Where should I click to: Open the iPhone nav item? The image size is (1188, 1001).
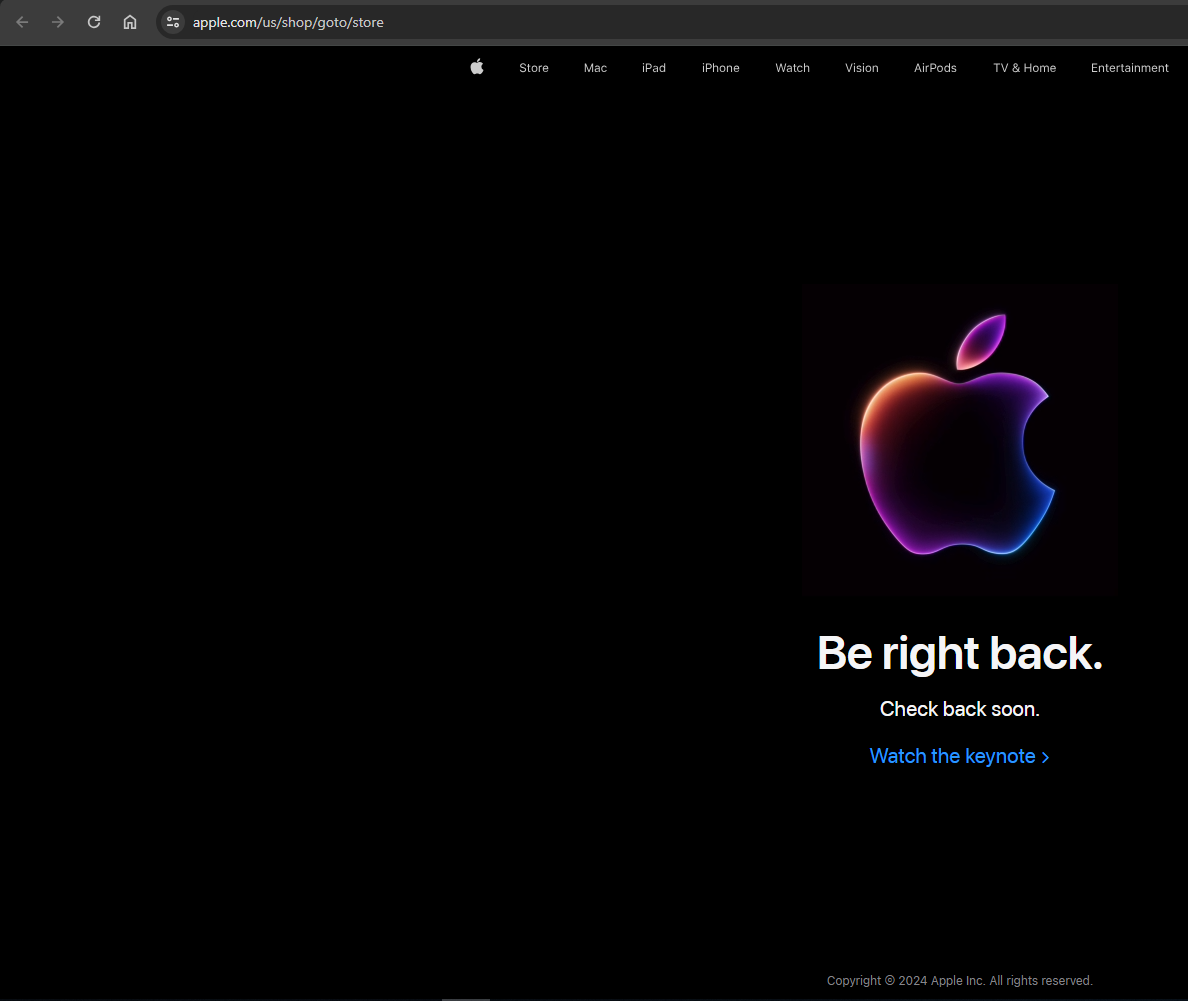(x=720, y=68)
